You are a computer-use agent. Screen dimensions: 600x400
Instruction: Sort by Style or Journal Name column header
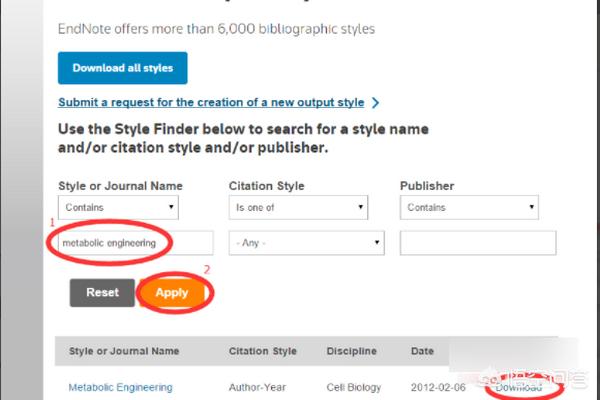pos(124,351)
